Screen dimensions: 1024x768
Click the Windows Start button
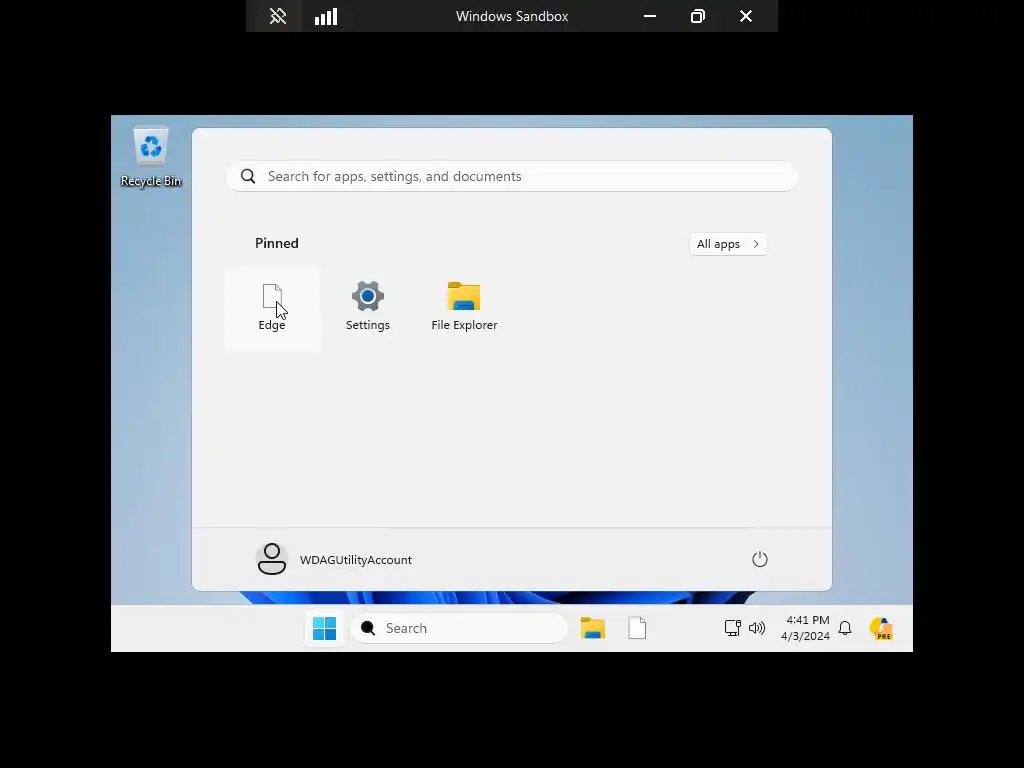[325, 628]
